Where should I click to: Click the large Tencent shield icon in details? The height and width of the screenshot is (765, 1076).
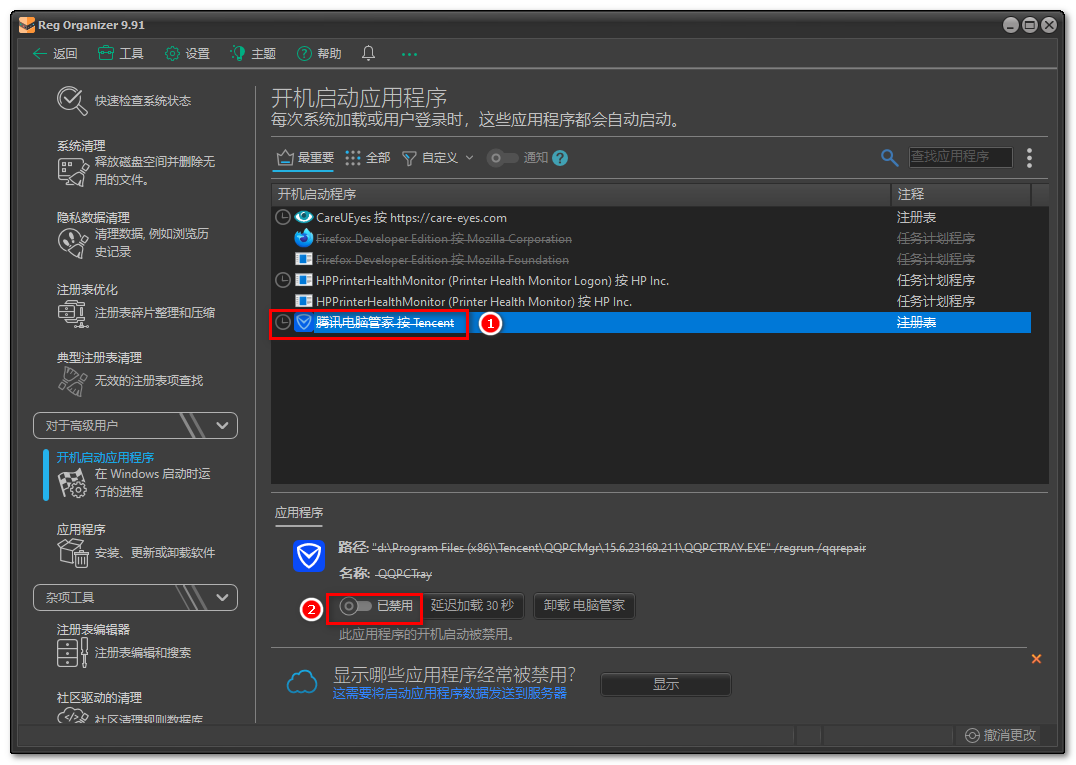coord(309,556)
